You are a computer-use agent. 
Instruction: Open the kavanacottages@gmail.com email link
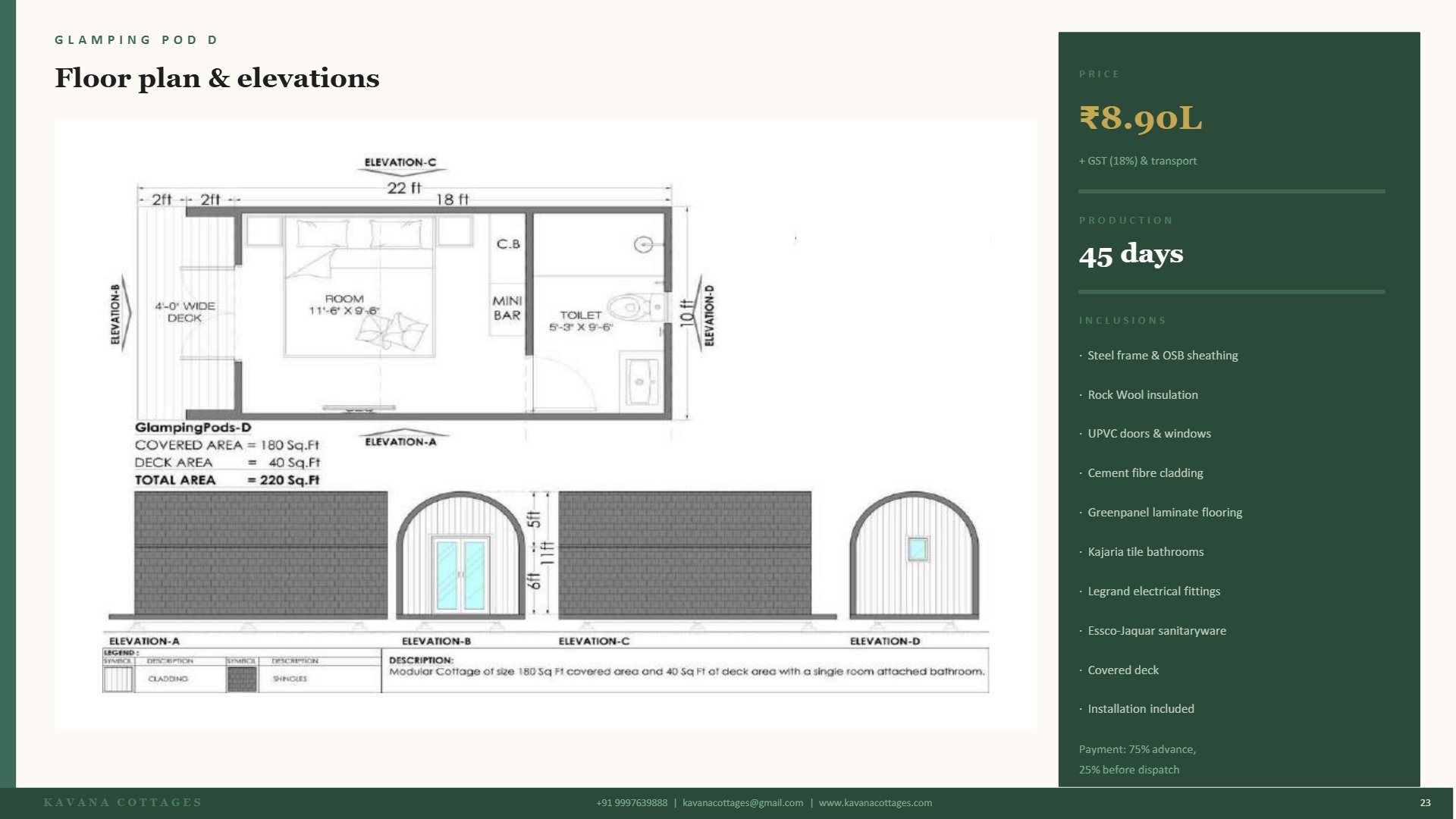tap(742, 803)
